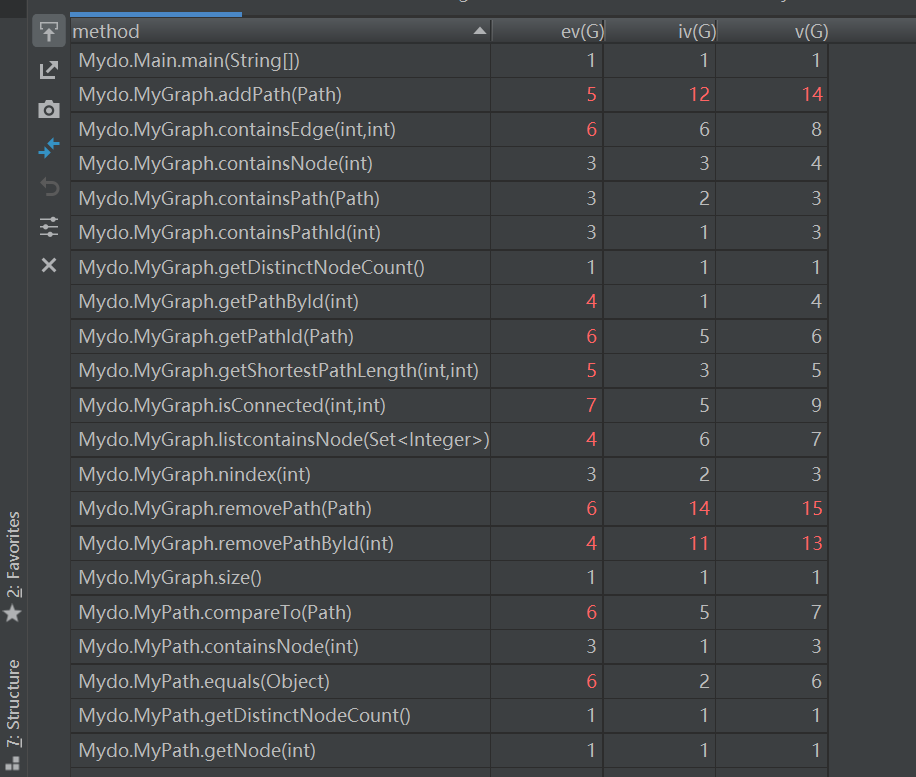Image resolution: width=916 pixels, height=777 pixels.
Task: Select Mydo.Main.main(String[]) row
Action: [449, 60]
